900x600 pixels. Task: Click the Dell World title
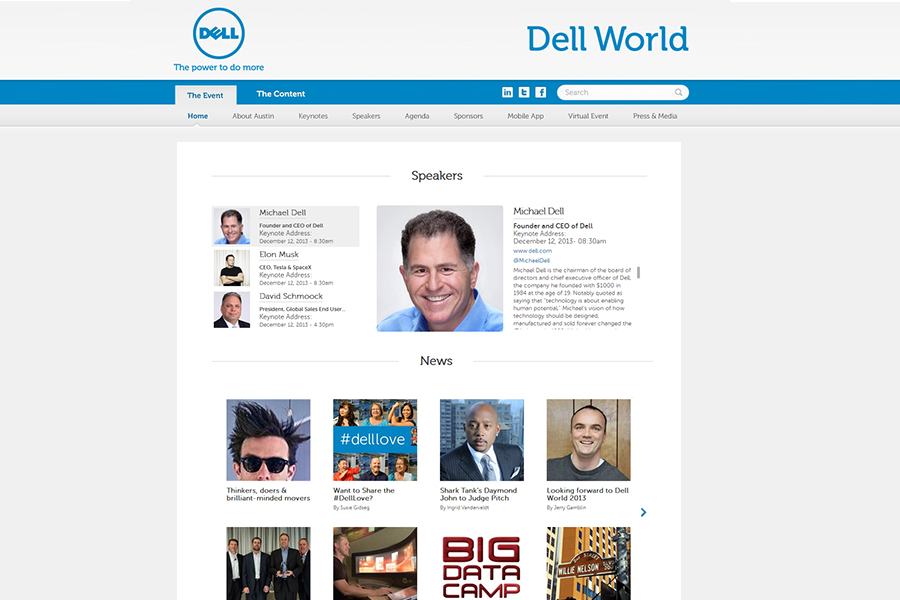click(607, 39)
